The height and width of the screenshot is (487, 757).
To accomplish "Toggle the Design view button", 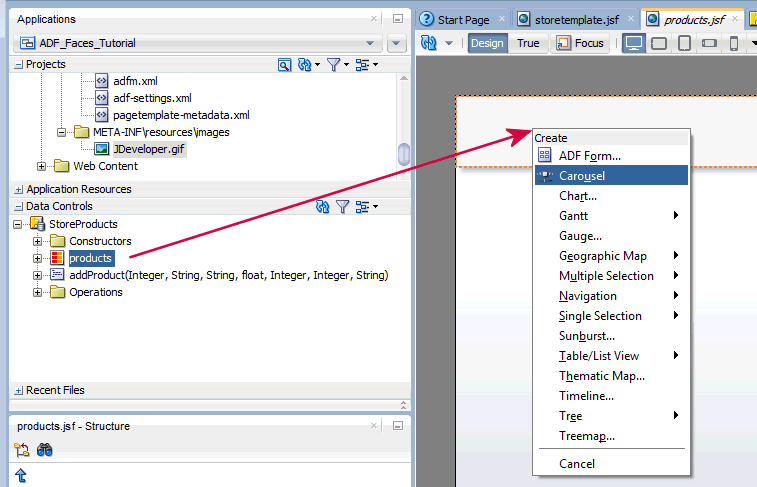I will [487, 43].
